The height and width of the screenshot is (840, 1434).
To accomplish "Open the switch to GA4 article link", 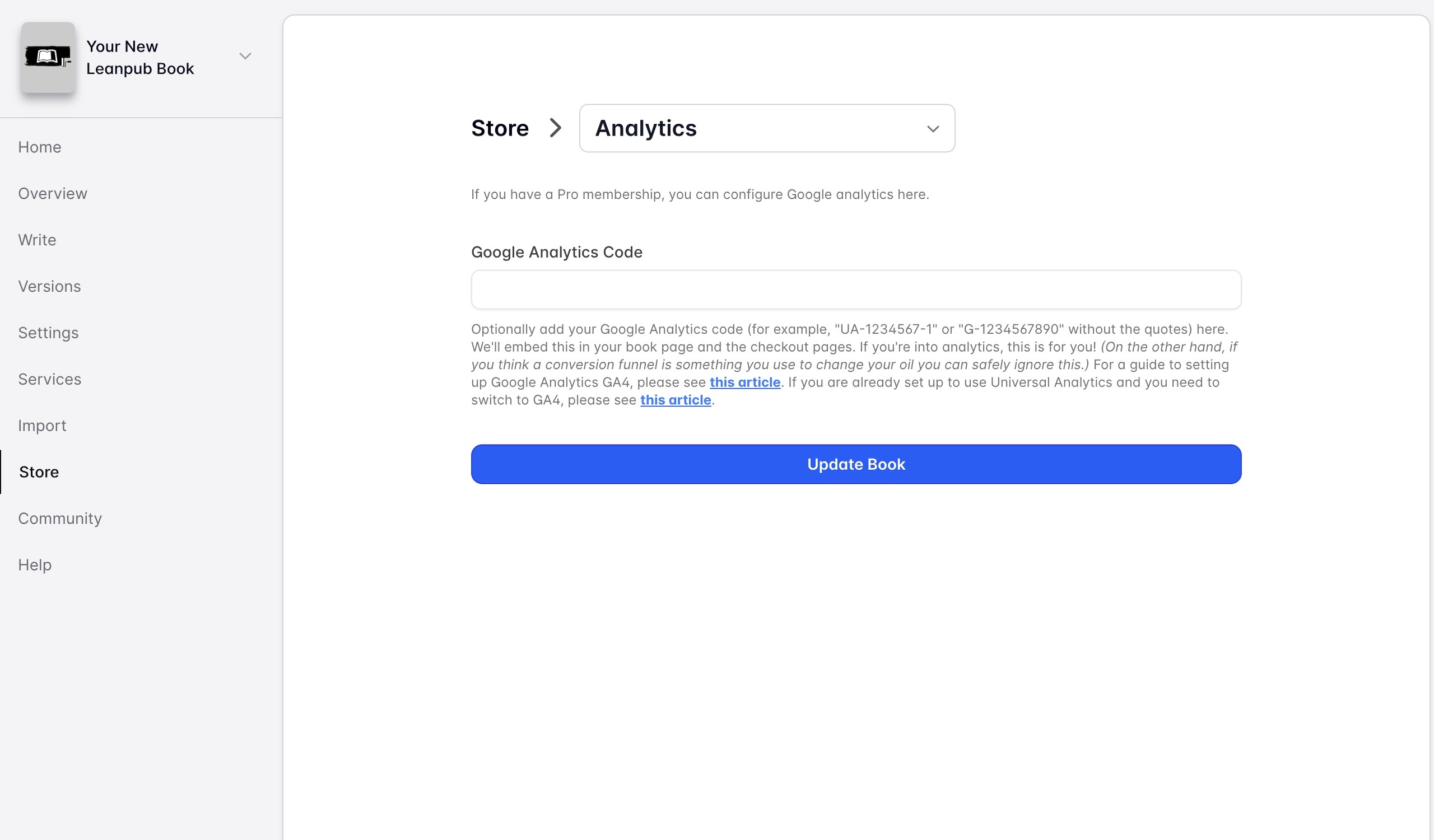I will point(675,400).
